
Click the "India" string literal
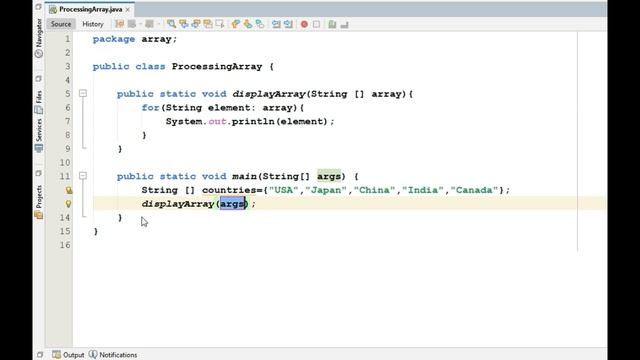click(423, 190)
